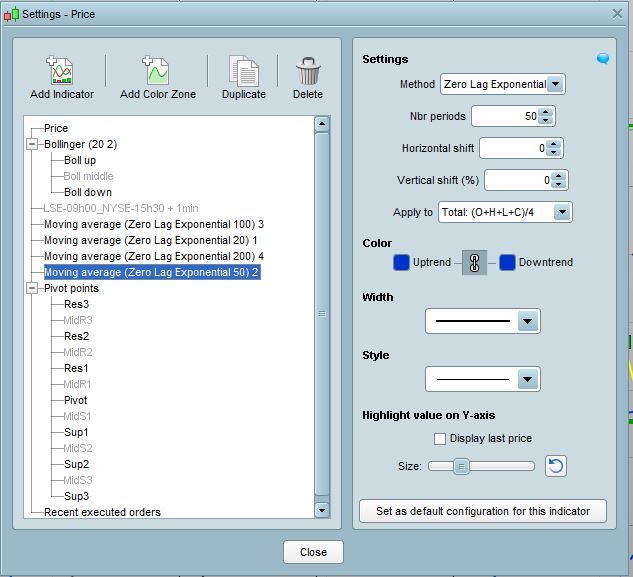Collapse the Bollinger (20 2) tree node
The width and height of the screenshot is (633, 577).
click(x=32, y=144)
